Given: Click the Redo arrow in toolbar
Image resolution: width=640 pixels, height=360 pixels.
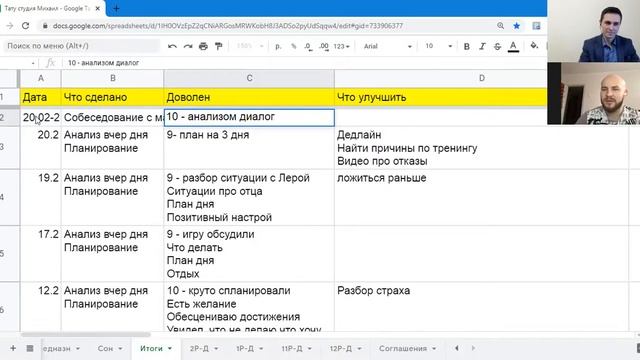Looking at the screenshot, I should click(188, 46).
